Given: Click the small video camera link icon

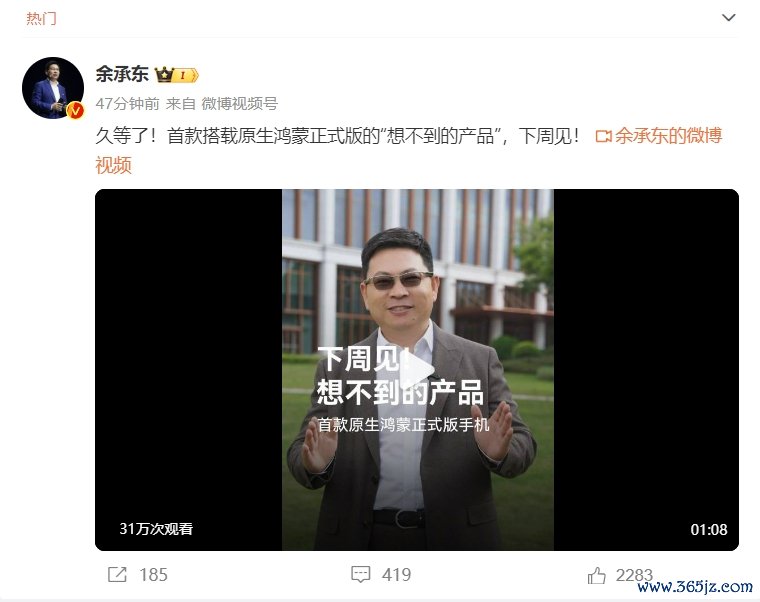Looking at the screenshot, I should point(603,136).
